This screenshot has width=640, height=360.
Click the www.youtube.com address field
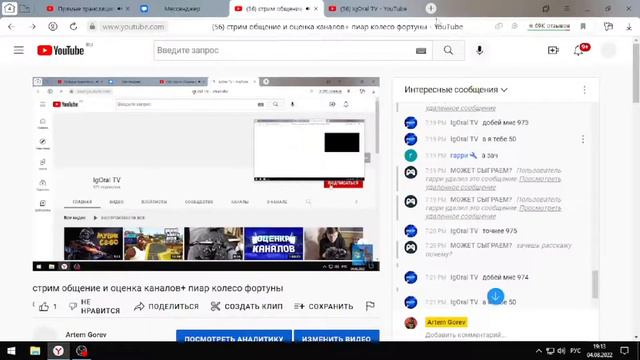click(x=133, y=27)
